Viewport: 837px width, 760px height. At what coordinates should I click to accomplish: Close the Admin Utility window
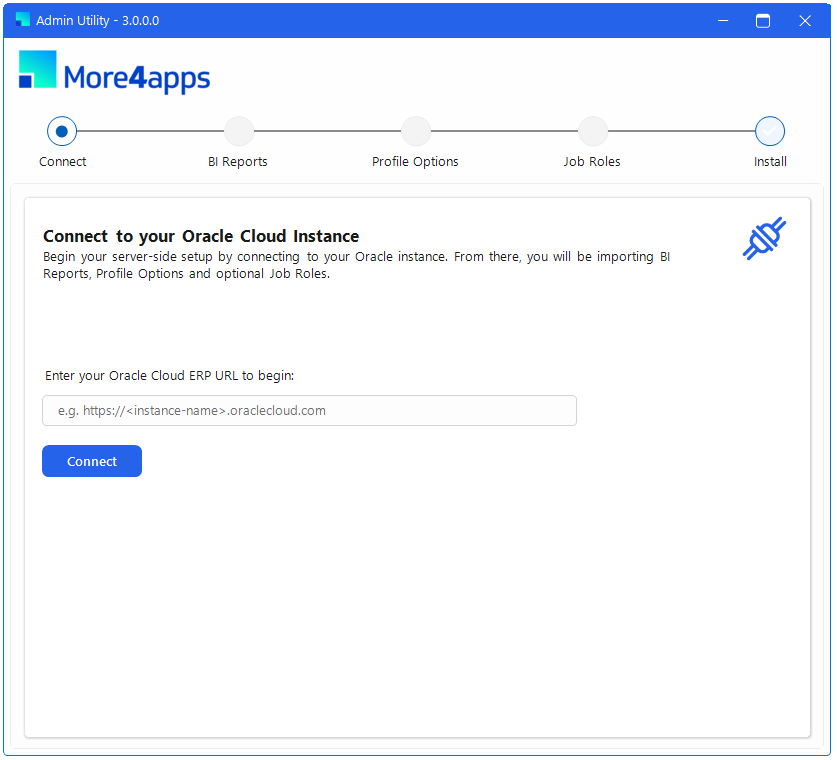(805, 21)
